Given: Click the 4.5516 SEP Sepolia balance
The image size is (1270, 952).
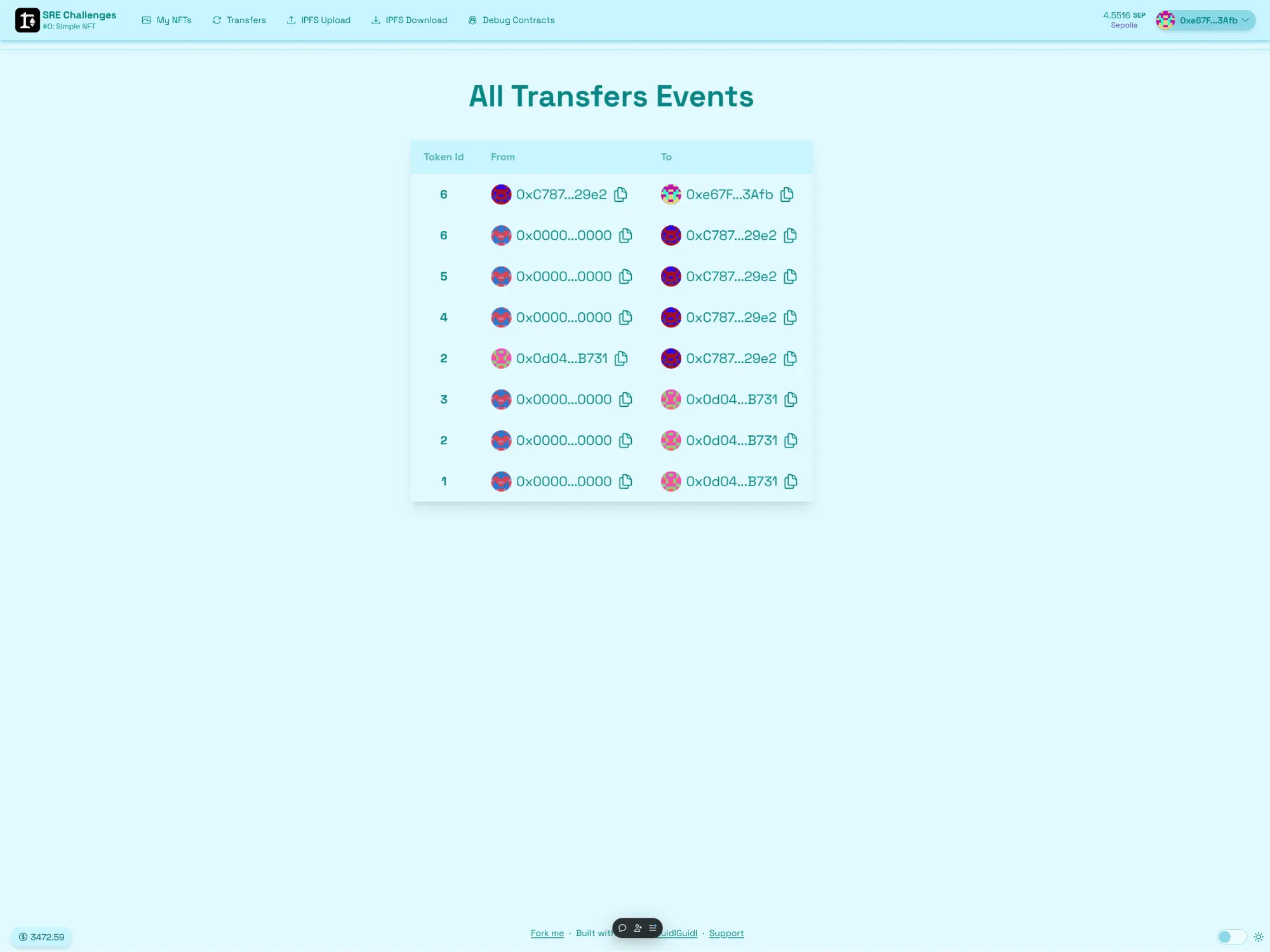Looking at the screenshot, I should [1123, 20].
